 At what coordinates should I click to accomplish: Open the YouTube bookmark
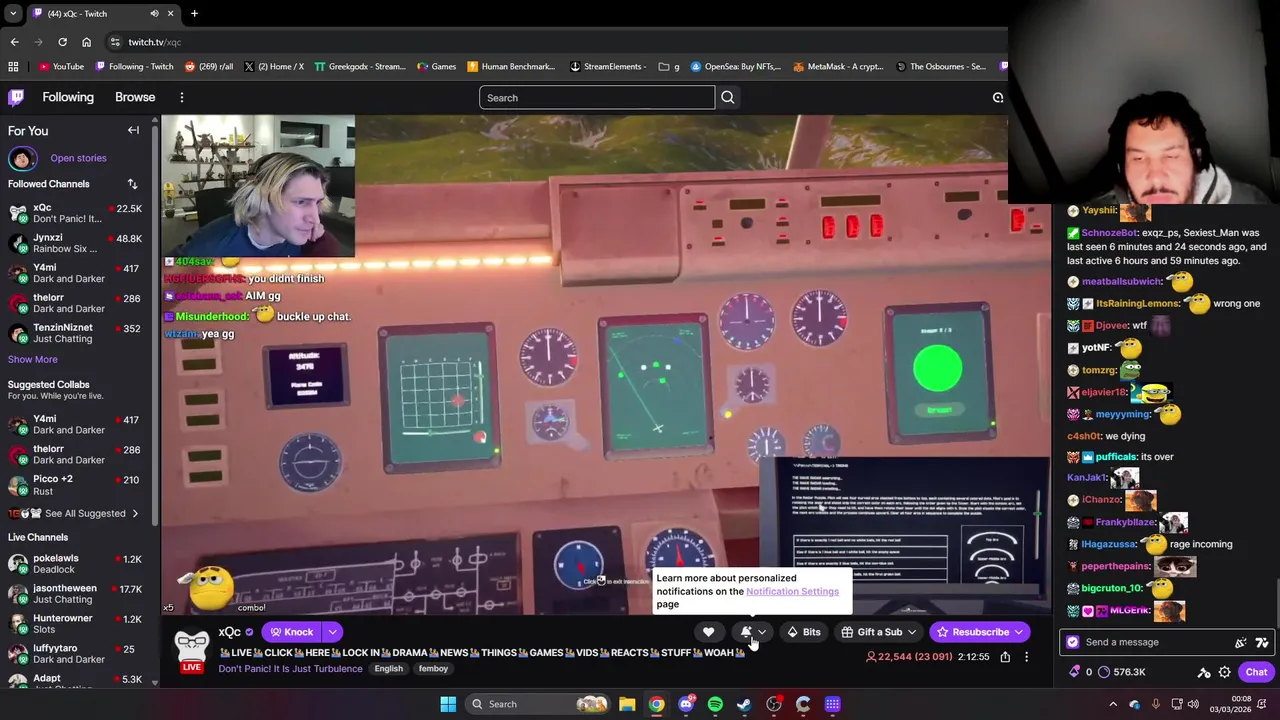pyautogui.click(x=62, y=67)
